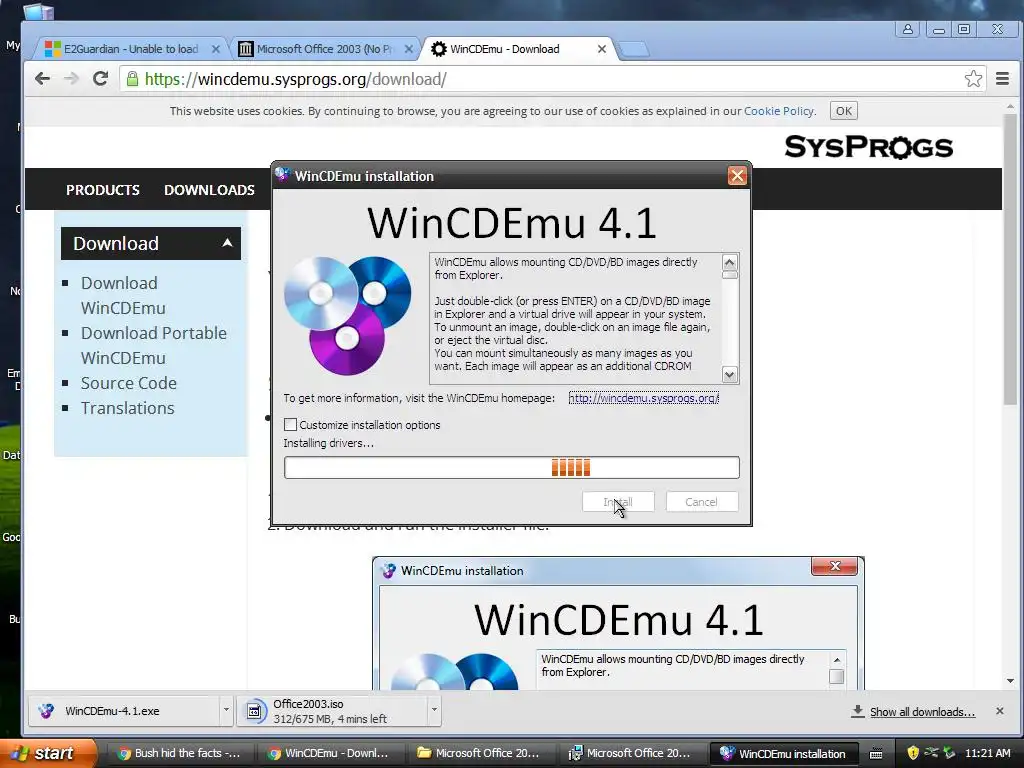1024x768 pixels.
Task: Reload the WinCDEmu download page
Action: point(100,79)
